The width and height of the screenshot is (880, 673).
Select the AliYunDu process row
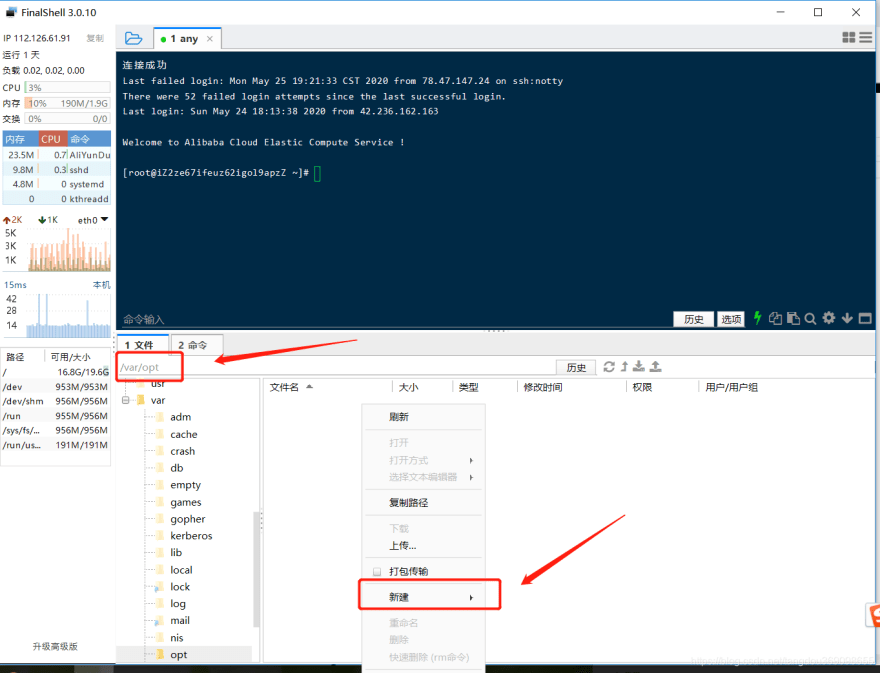(x=57, y=154)
